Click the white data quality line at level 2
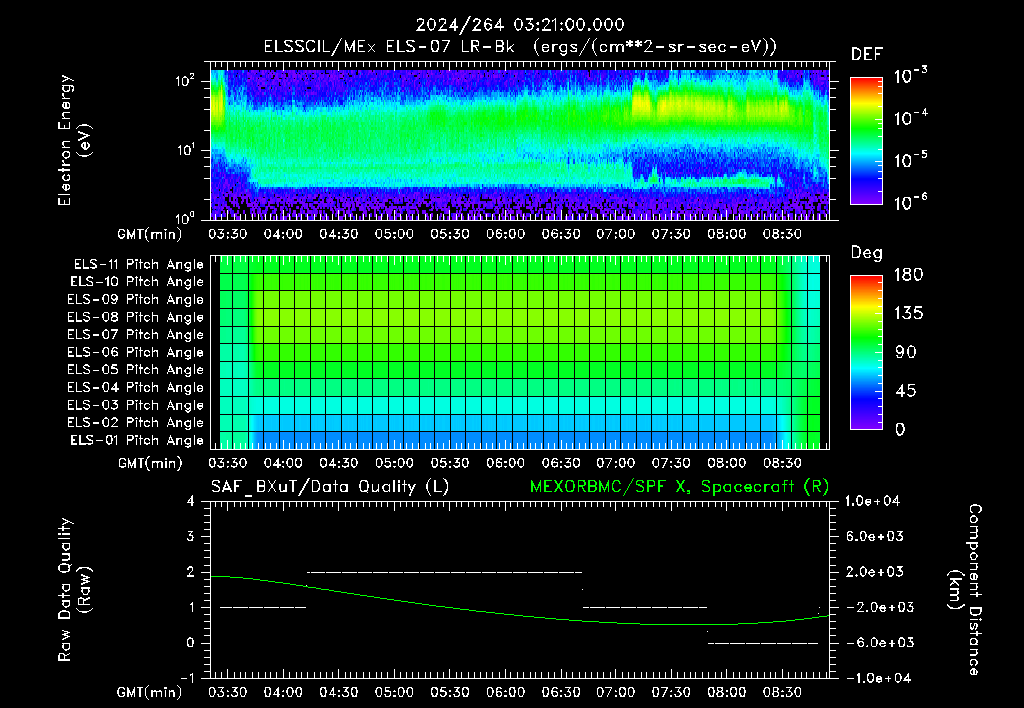This screenshot has width=1024, height=708. 444,572
